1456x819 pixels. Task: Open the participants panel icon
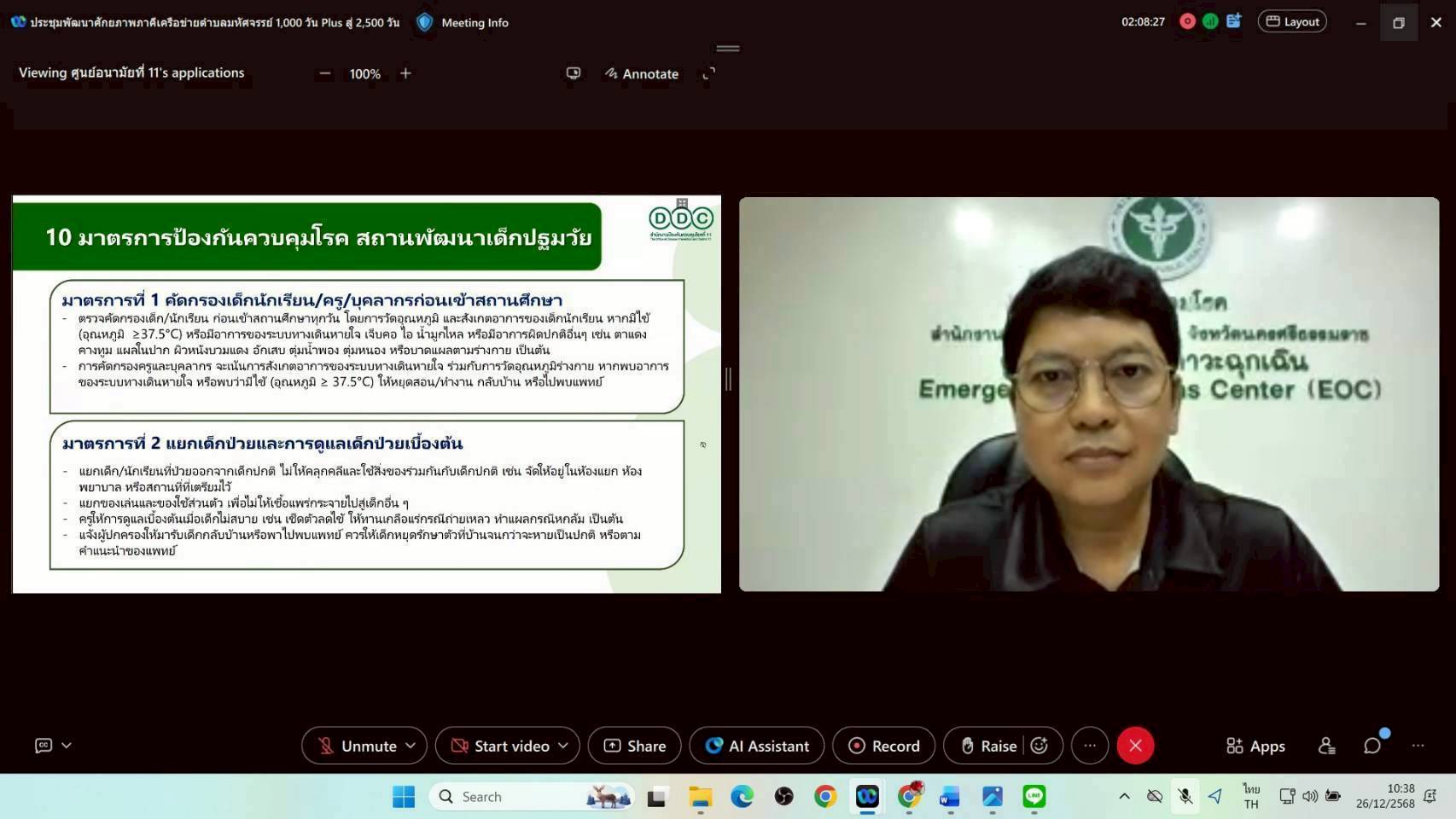tap(1326, 746)
